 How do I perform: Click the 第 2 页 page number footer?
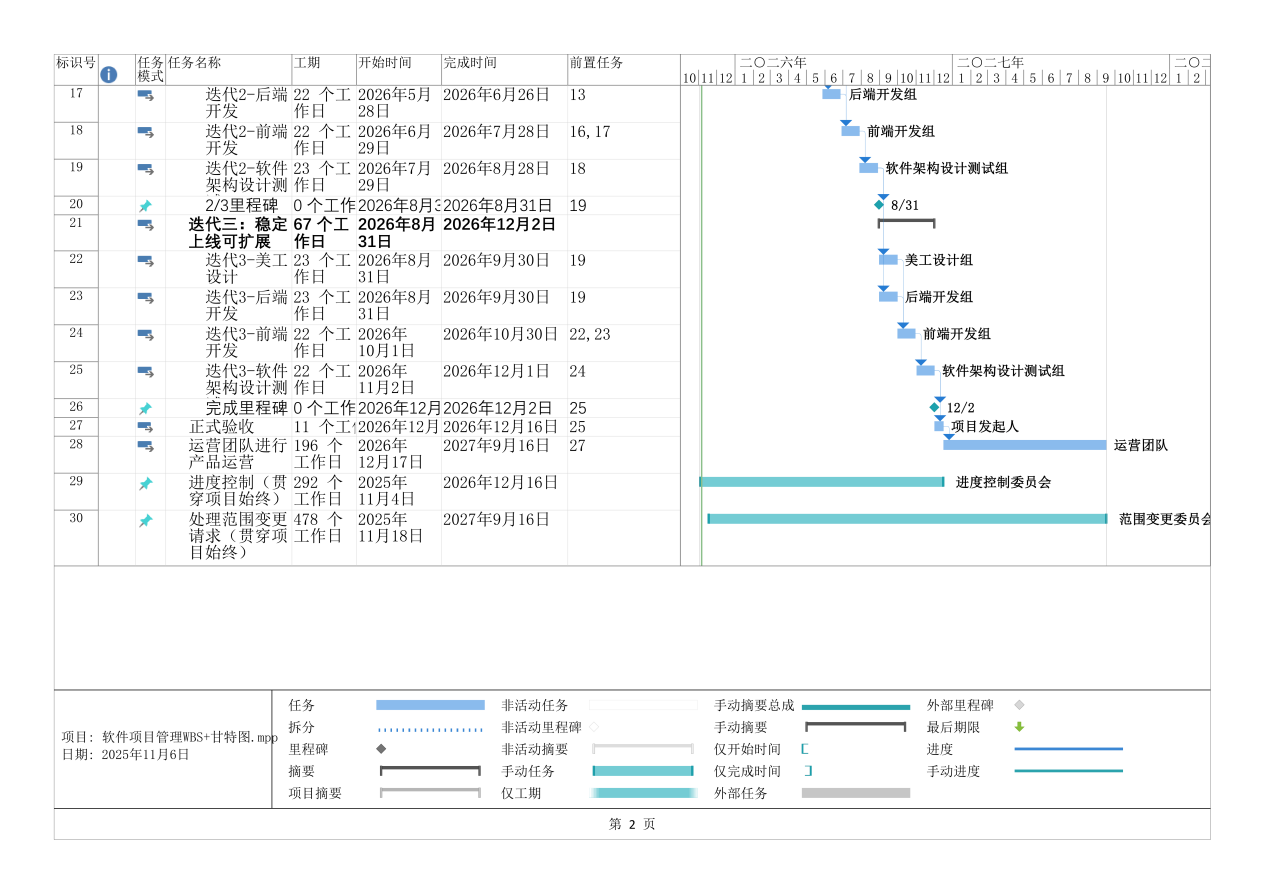632,825
